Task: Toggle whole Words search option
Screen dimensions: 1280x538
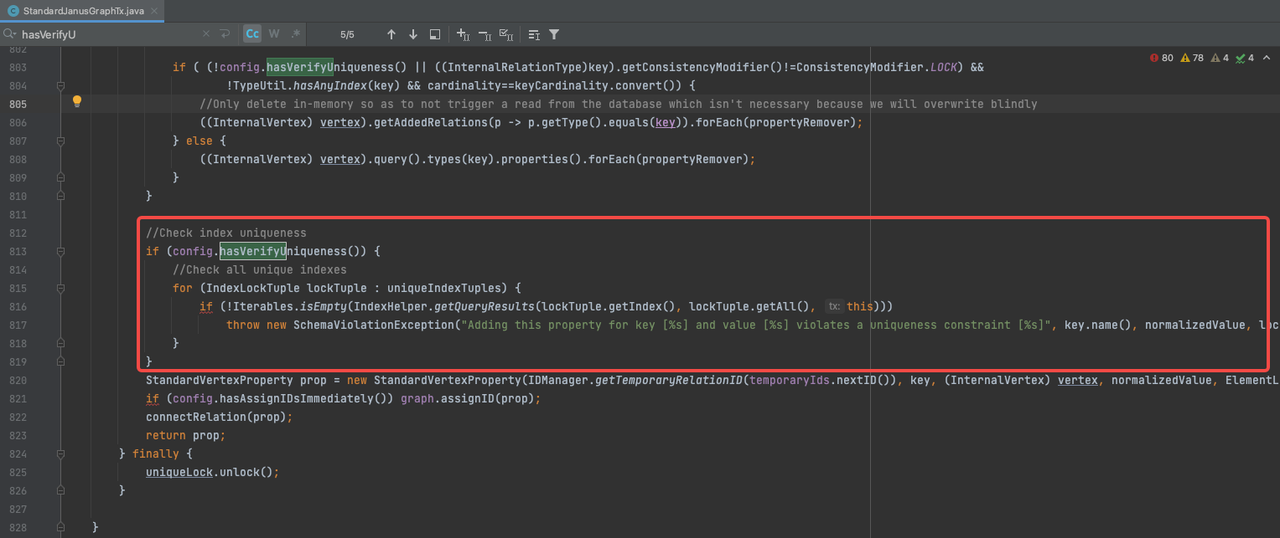Action: pyautogui.click(x=274, y=34)
